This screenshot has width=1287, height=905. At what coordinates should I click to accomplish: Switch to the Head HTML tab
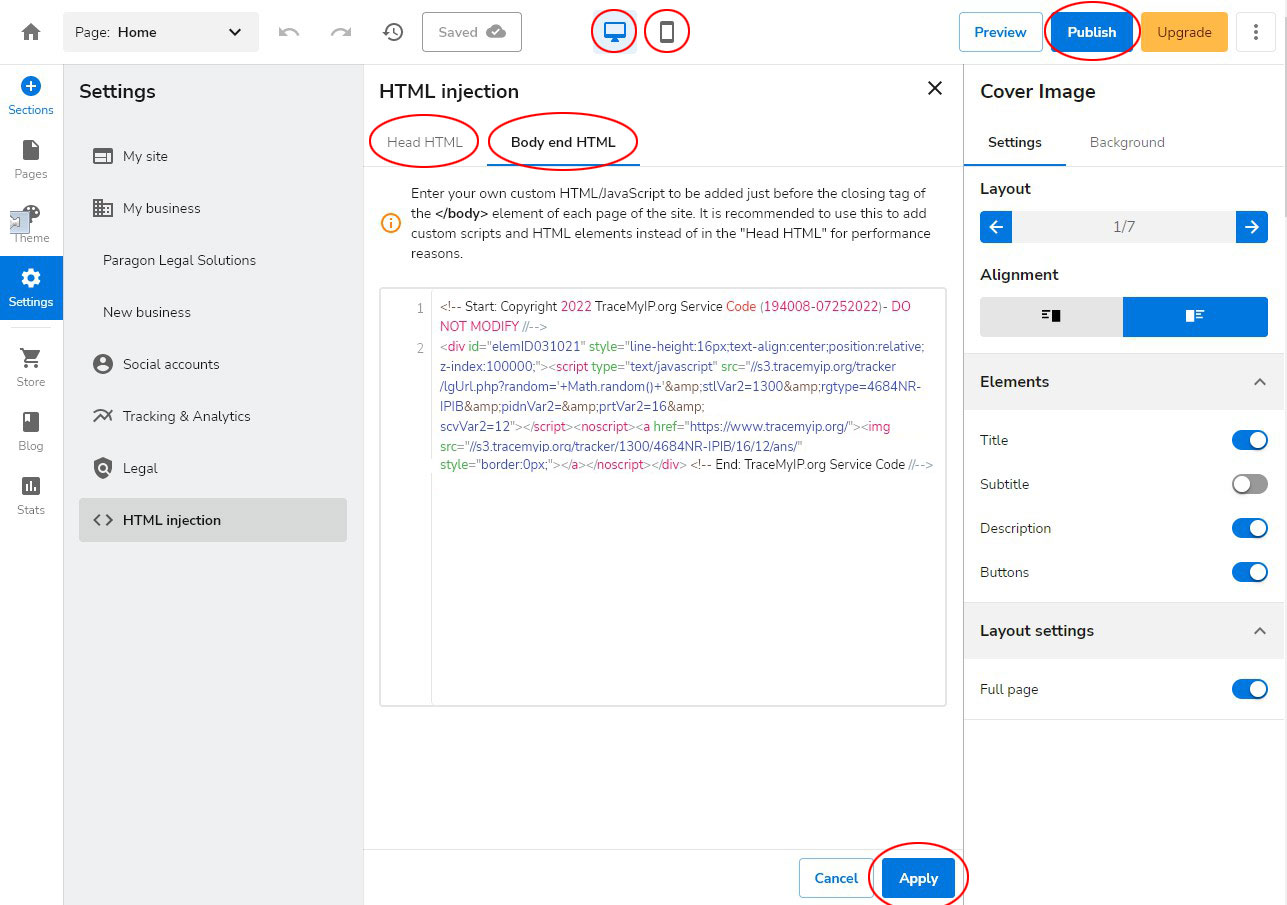pyautogui.click(x=423, y=141)
